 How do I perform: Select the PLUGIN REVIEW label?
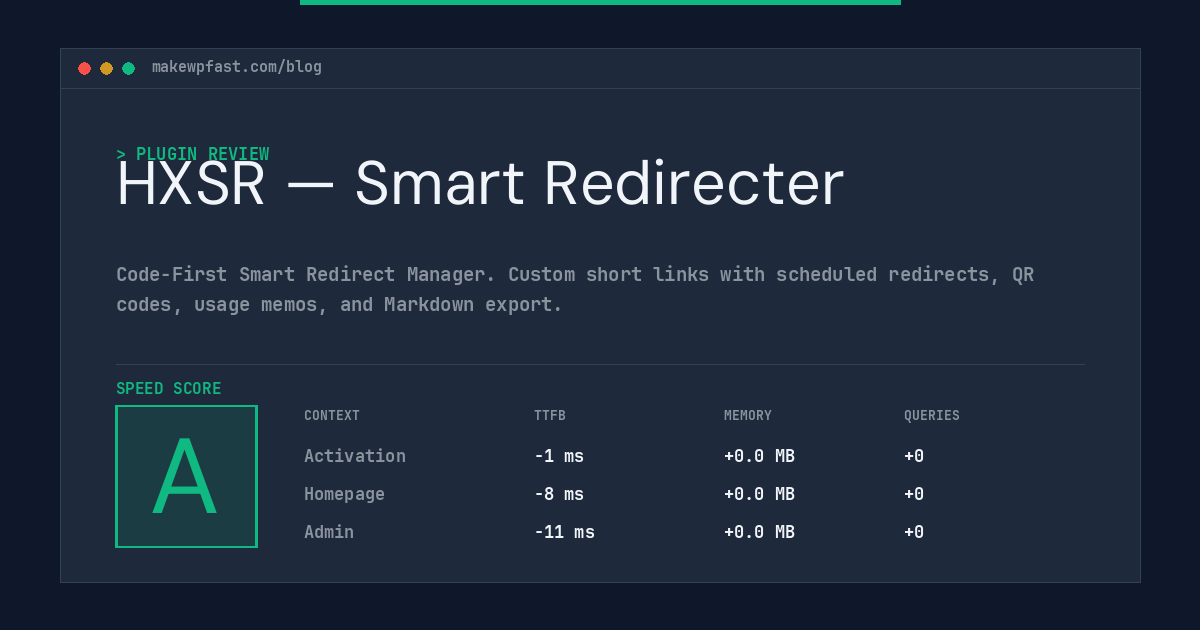[x=192, y=154]
